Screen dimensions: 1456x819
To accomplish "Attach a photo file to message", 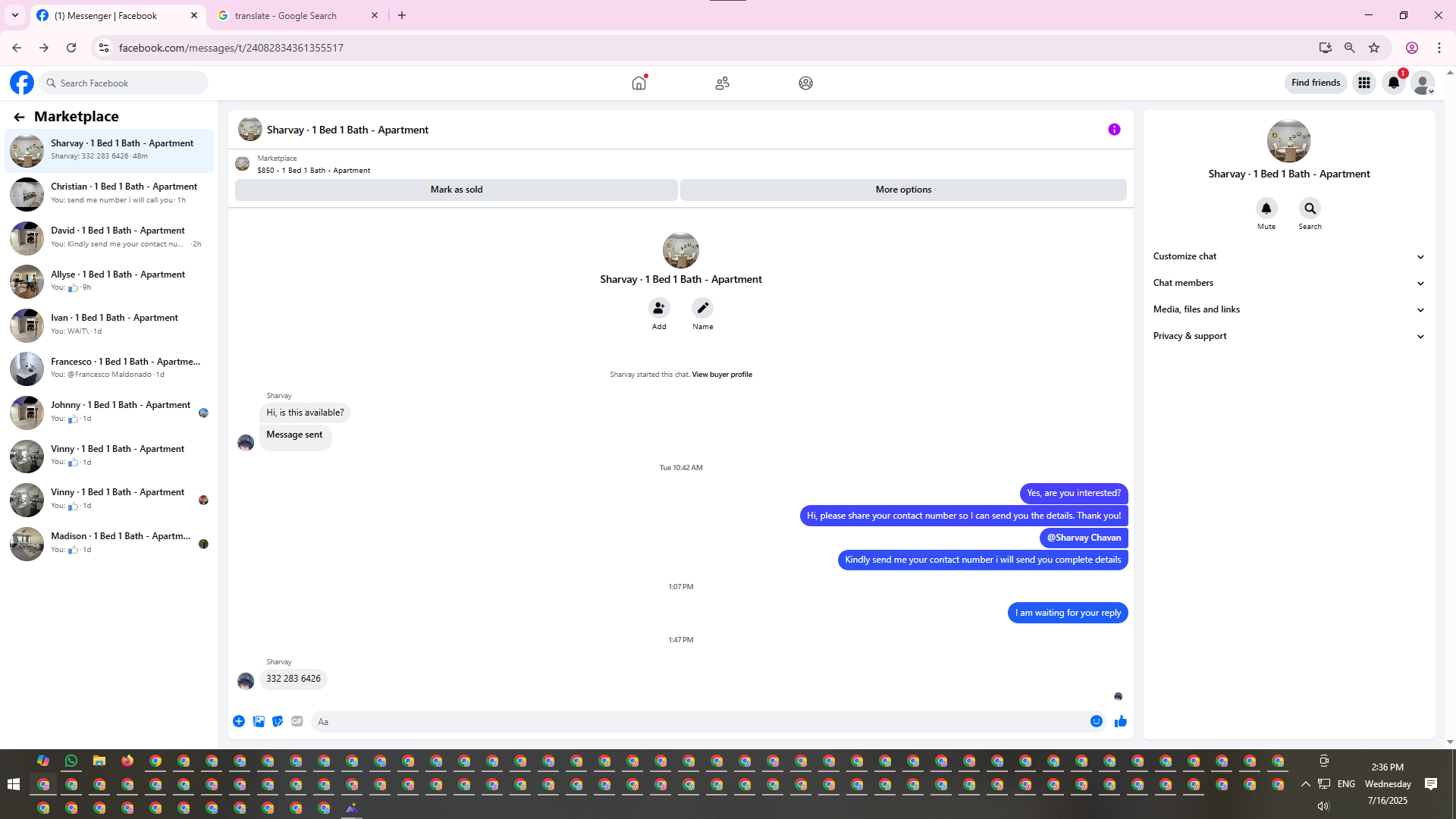I will point(259,721).
